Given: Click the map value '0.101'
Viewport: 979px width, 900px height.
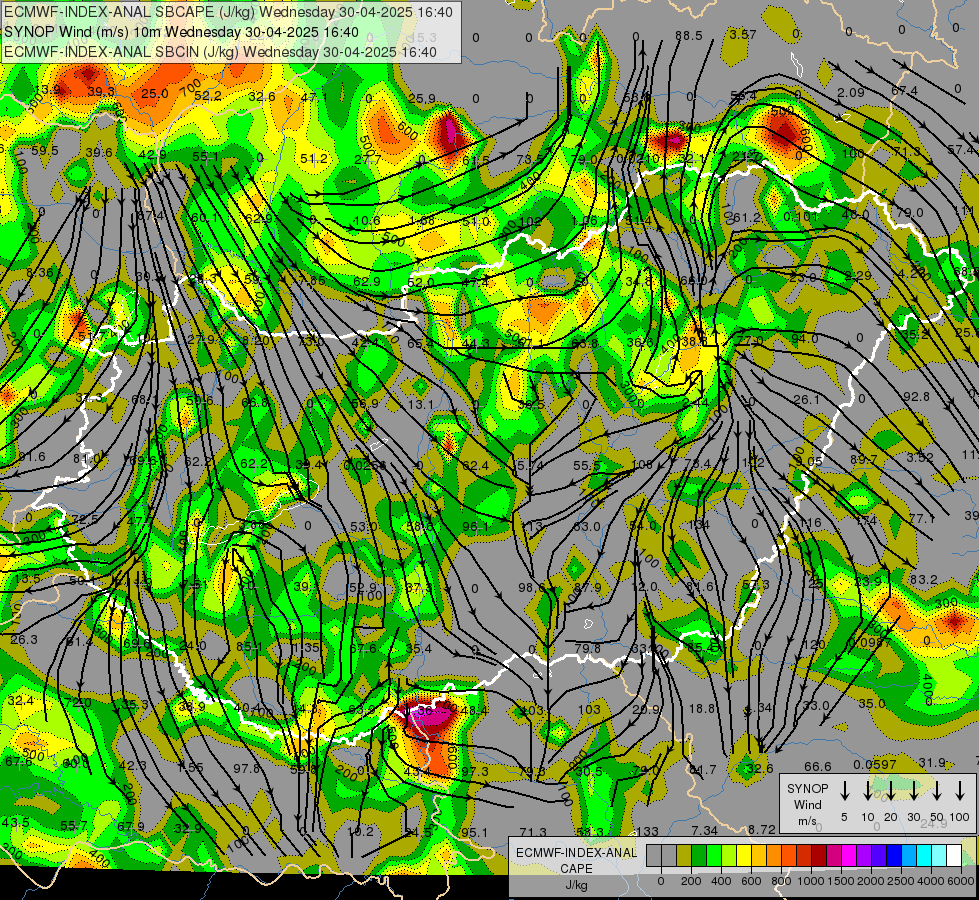Looking at the screenshot, I should point(801,216).
